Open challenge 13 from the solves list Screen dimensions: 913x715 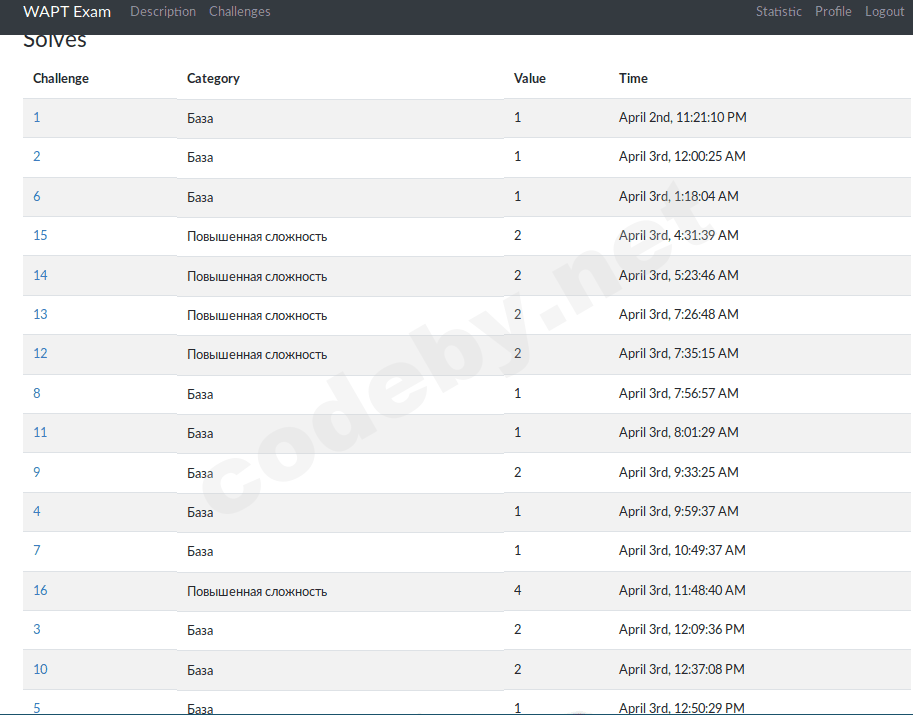coord(40,314)
